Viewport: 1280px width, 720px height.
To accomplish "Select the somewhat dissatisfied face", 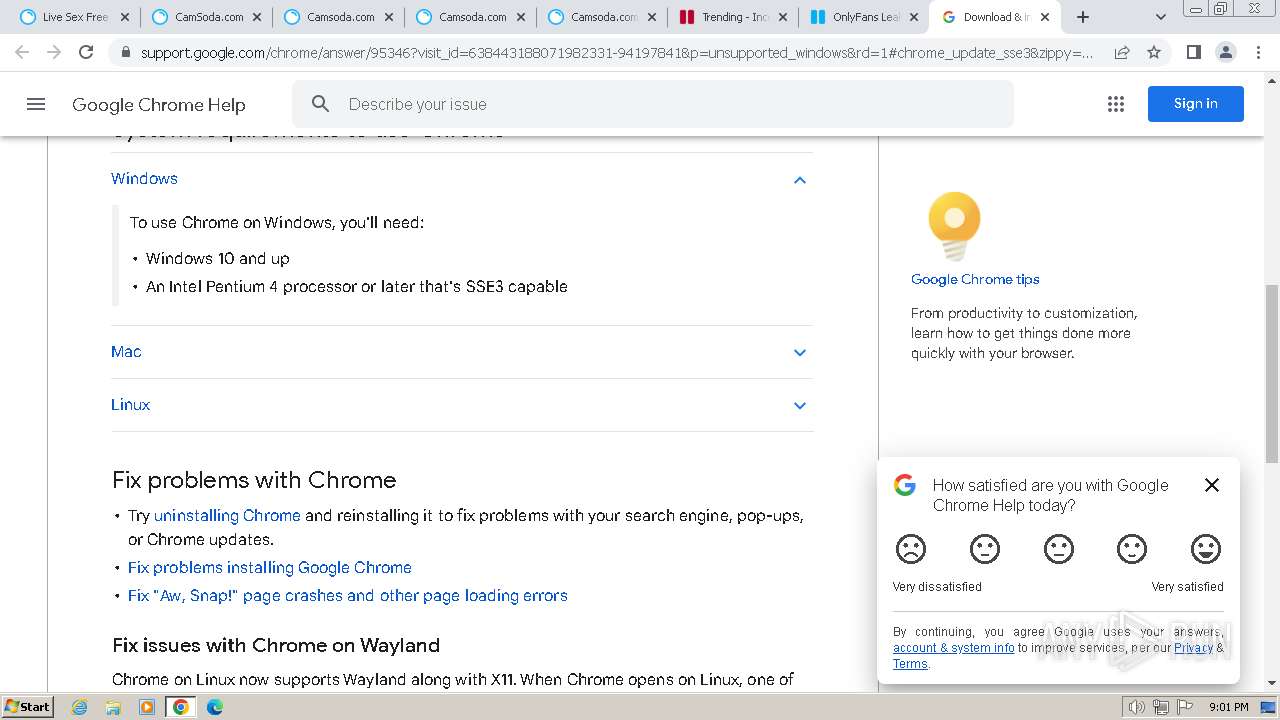I will 985,549.
